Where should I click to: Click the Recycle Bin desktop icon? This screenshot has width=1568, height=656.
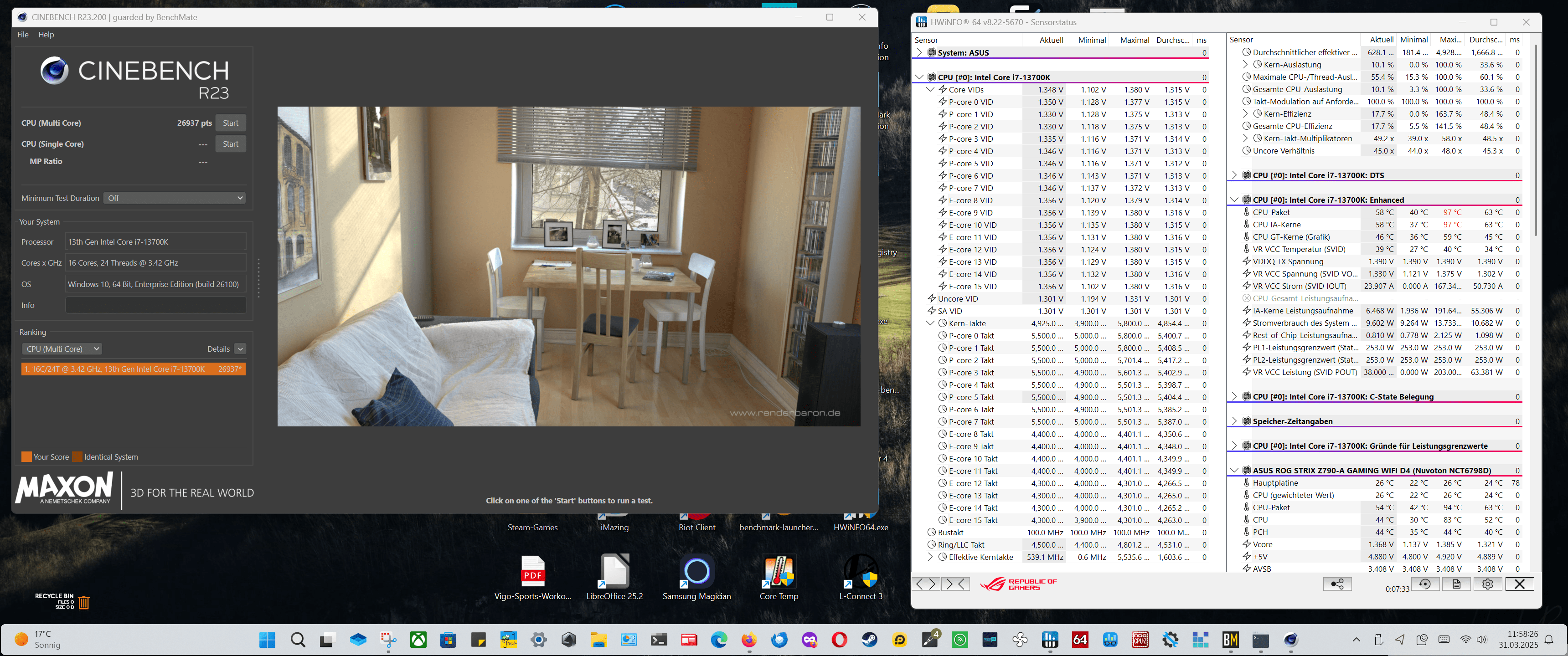click(x=63, y=601)
